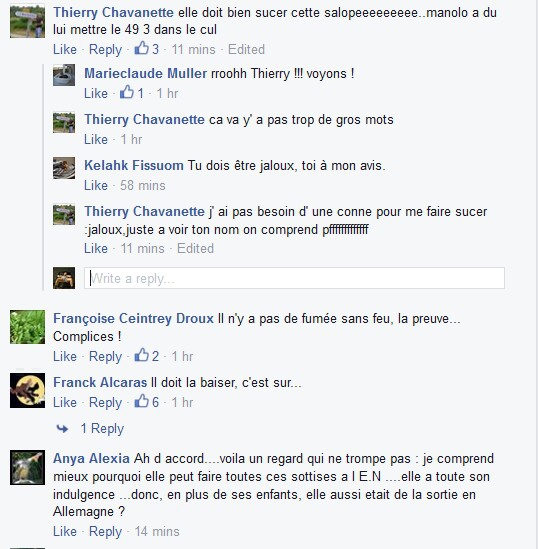The width and height of the screenshot is (538, 549).
Task: Open Françoise Ceintrey Droux's green avatar
Action: pos(27,327)
